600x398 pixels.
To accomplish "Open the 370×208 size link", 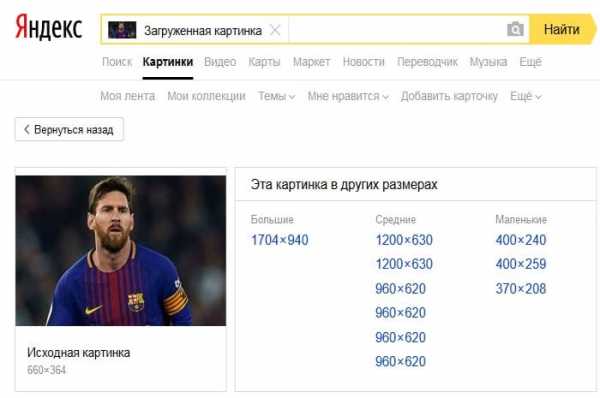I will [521, 289].
